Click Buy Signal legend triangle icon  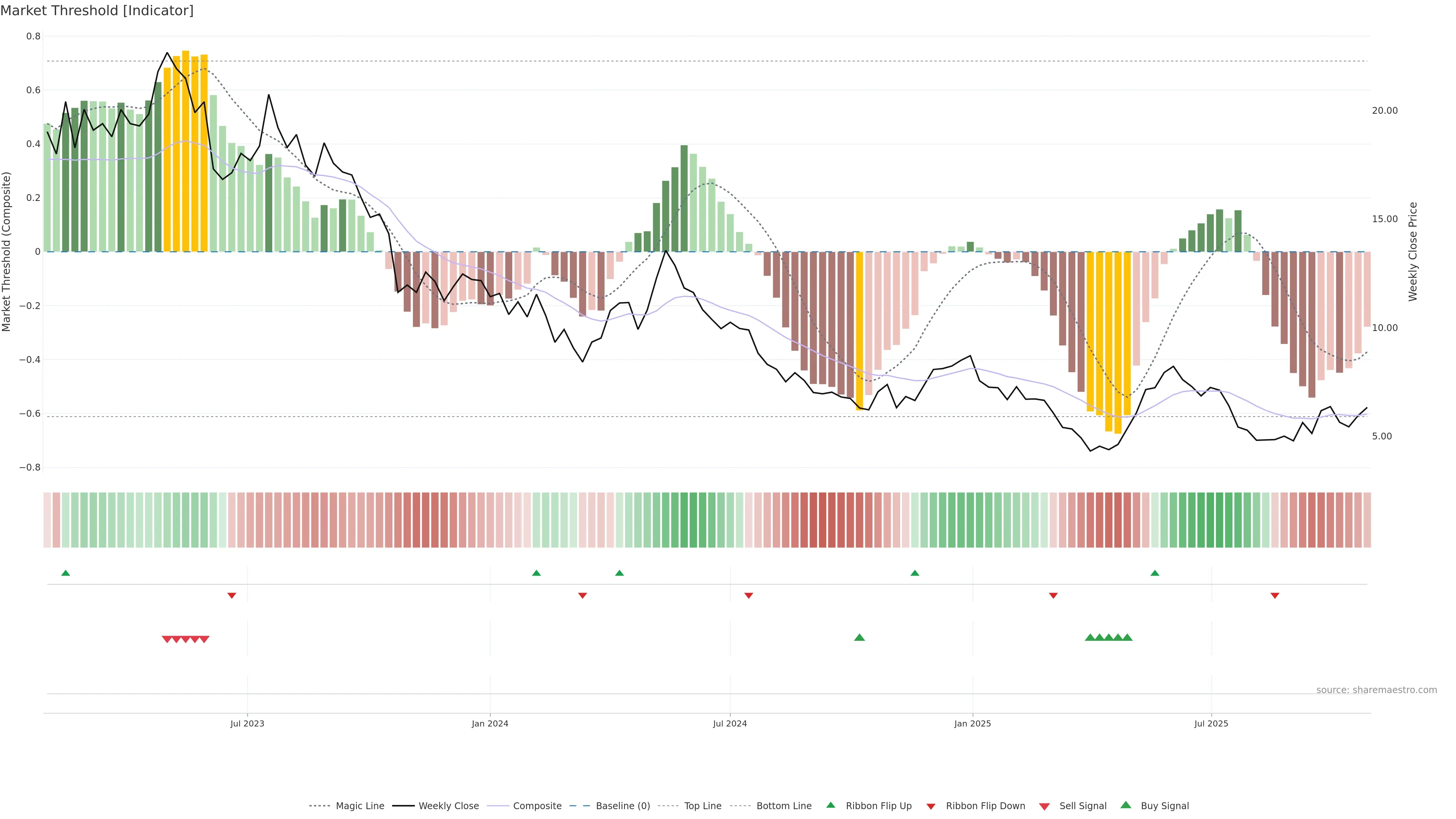tap(1126, 805)
